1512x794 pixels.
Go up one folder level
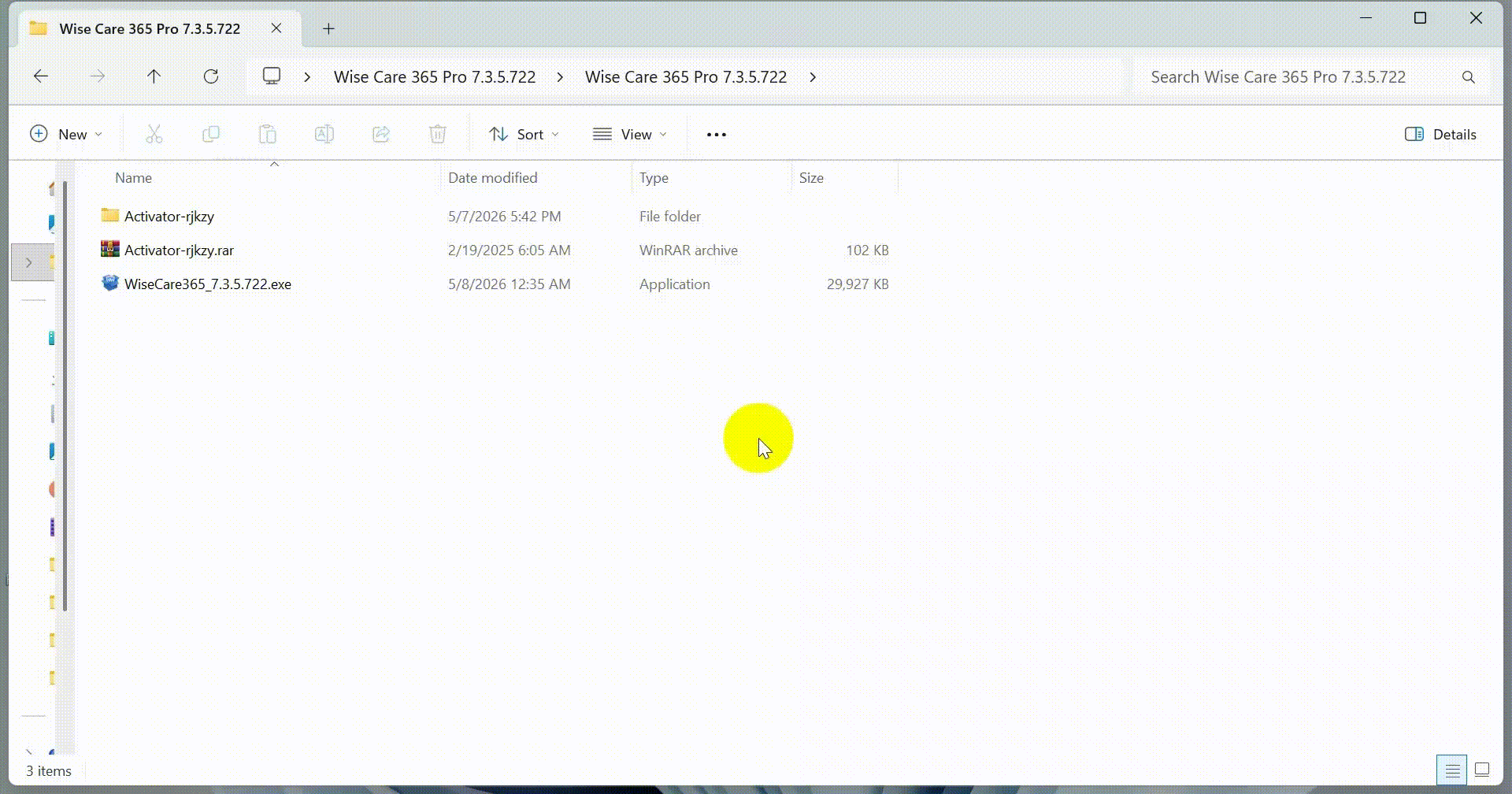(x=154, y=76)
